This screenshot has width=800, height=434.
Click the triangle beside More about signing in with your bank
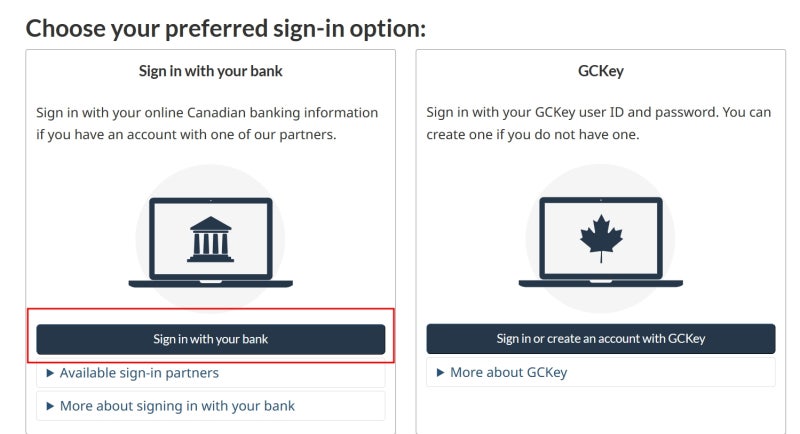click(x=50, y=406)
